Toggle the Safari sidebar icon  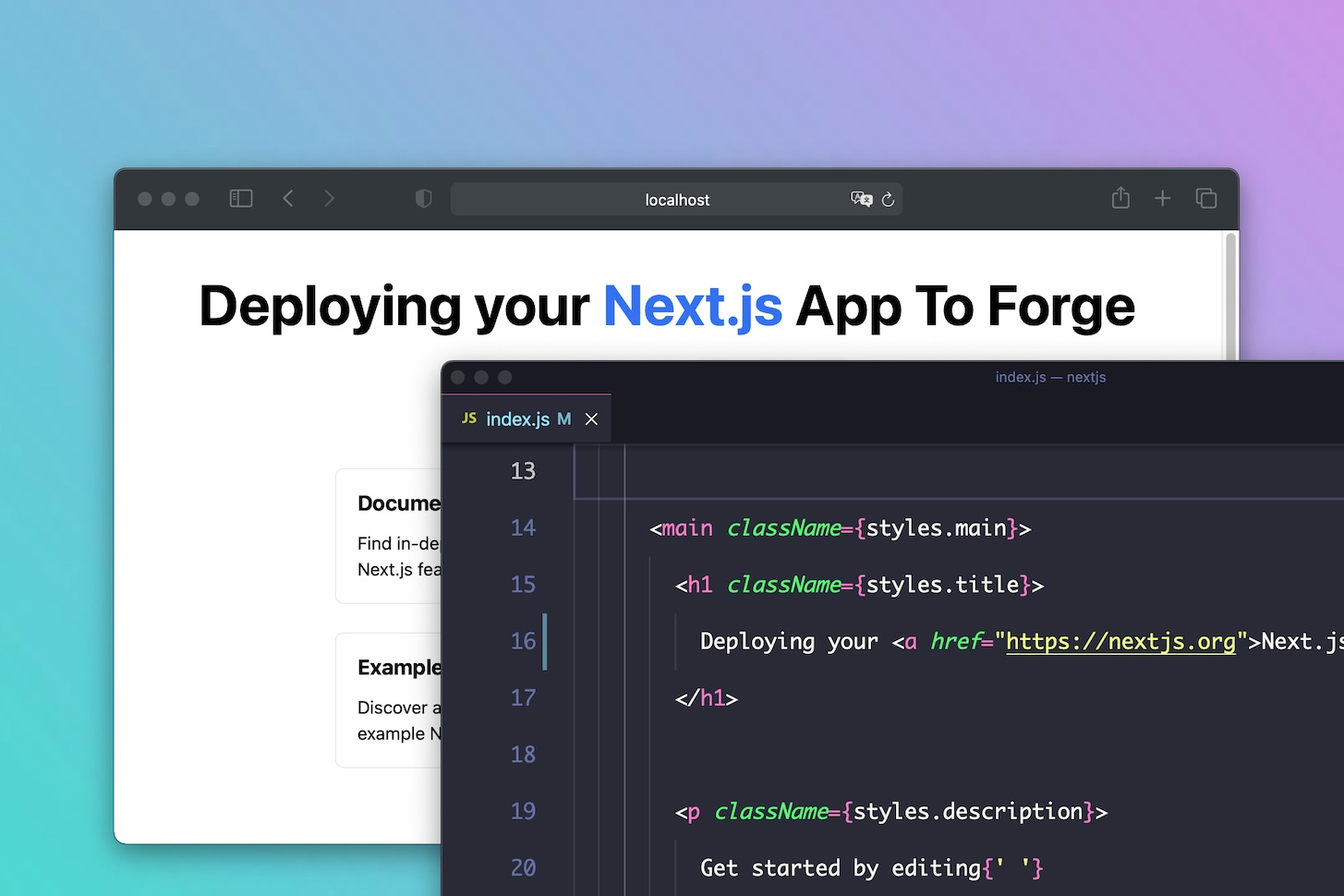[x=240, y=198]
